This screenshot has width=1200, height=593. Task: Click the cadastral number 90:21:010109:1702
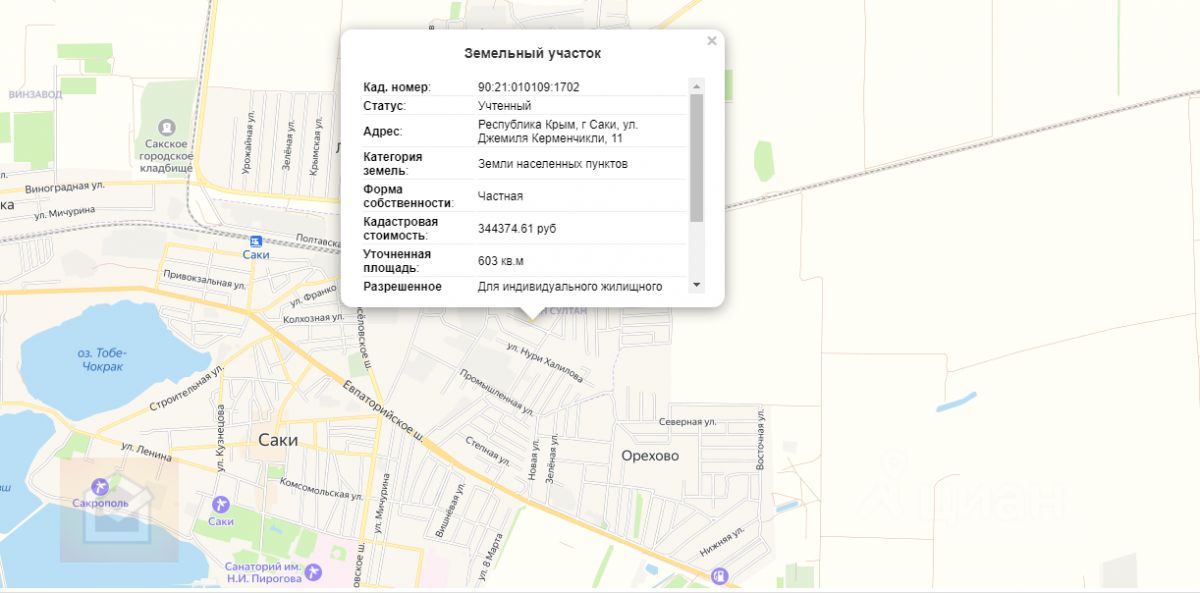click(x=528, y=87)
